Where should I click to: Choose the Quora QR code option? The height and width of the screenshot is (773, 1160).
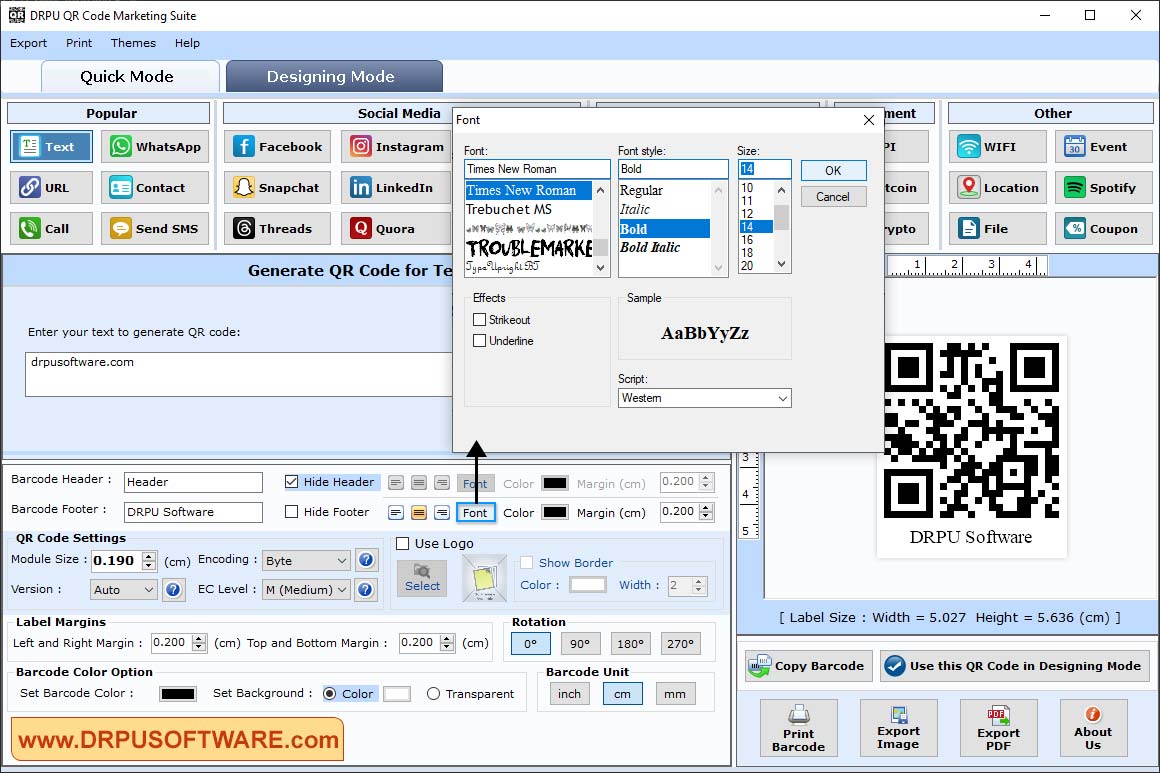397,229
